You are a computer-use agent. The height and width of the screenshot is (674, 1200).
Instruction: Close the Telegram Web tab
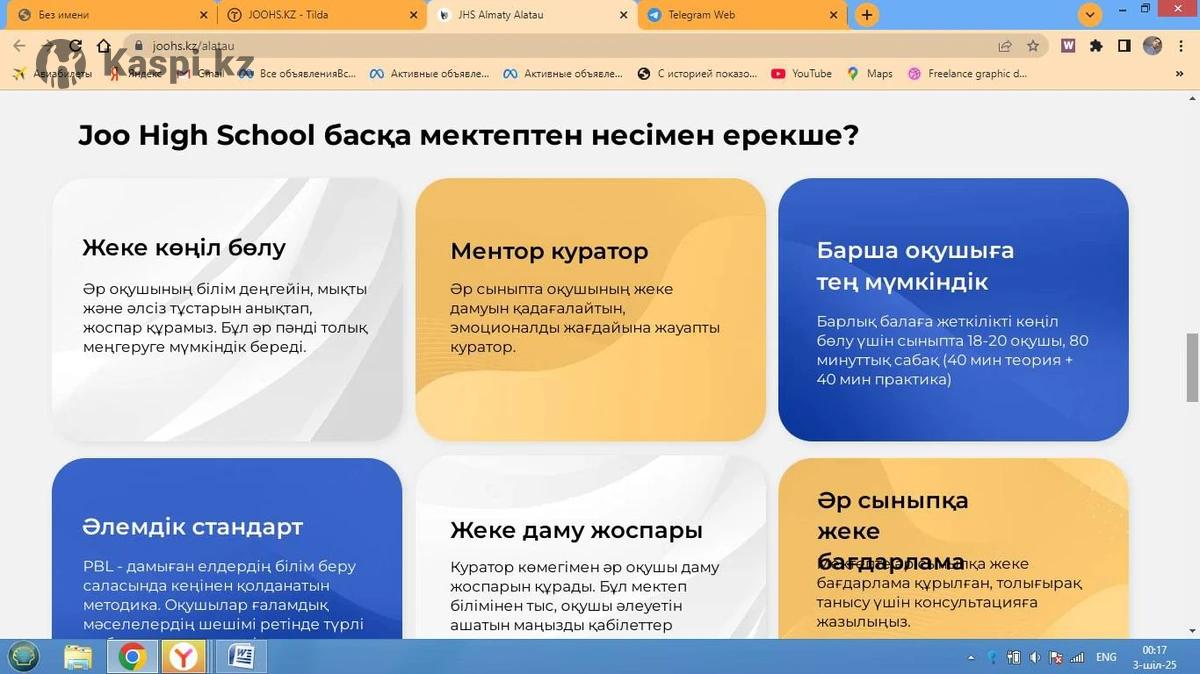pyautogui.click(x=833, y=15)
